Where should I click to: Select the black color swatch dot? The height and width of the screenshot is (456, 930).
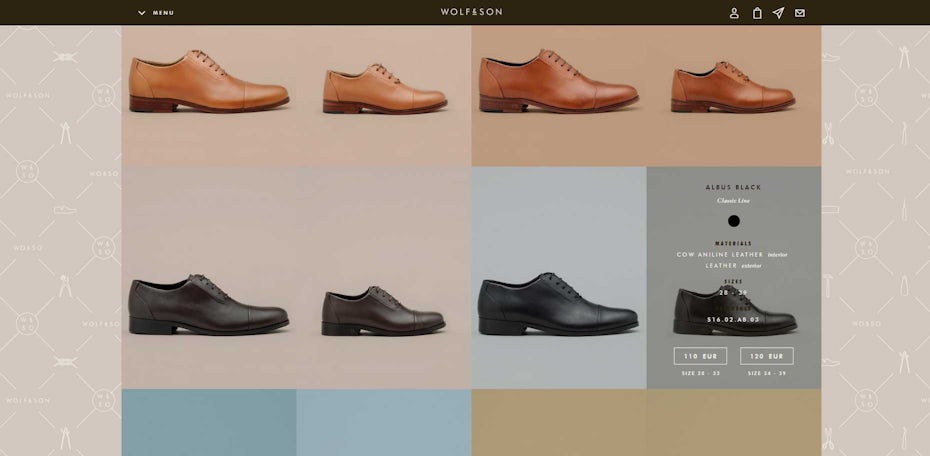(734, 221)
